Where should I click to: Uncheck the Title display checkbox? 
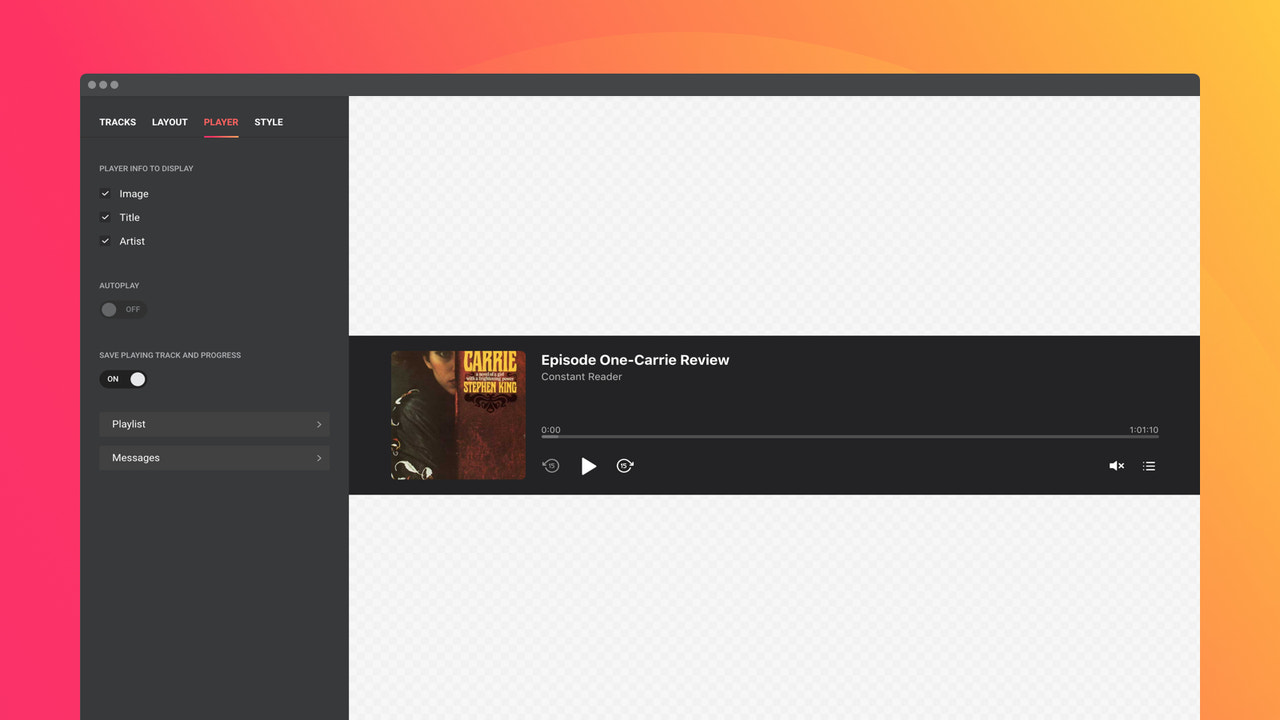105,217
